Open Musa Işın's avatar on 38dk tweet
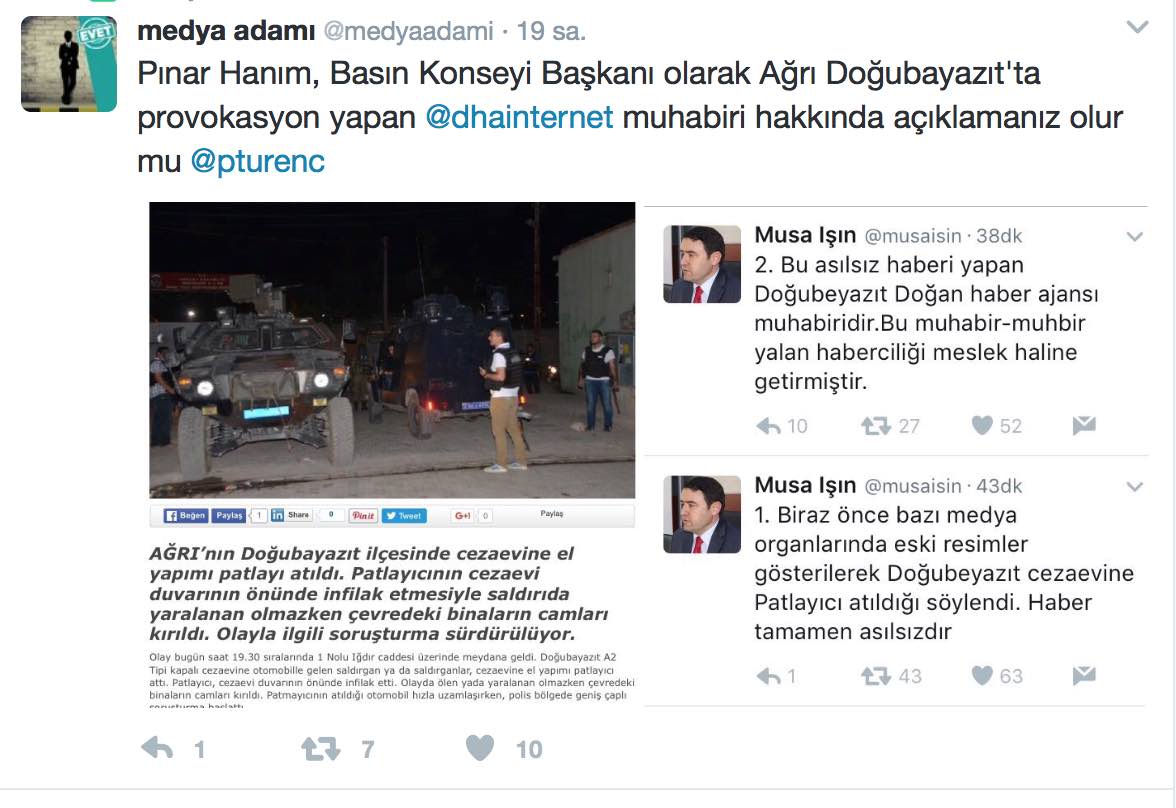The height and width of the screenshot is (808, 1176). coord(702,264)
